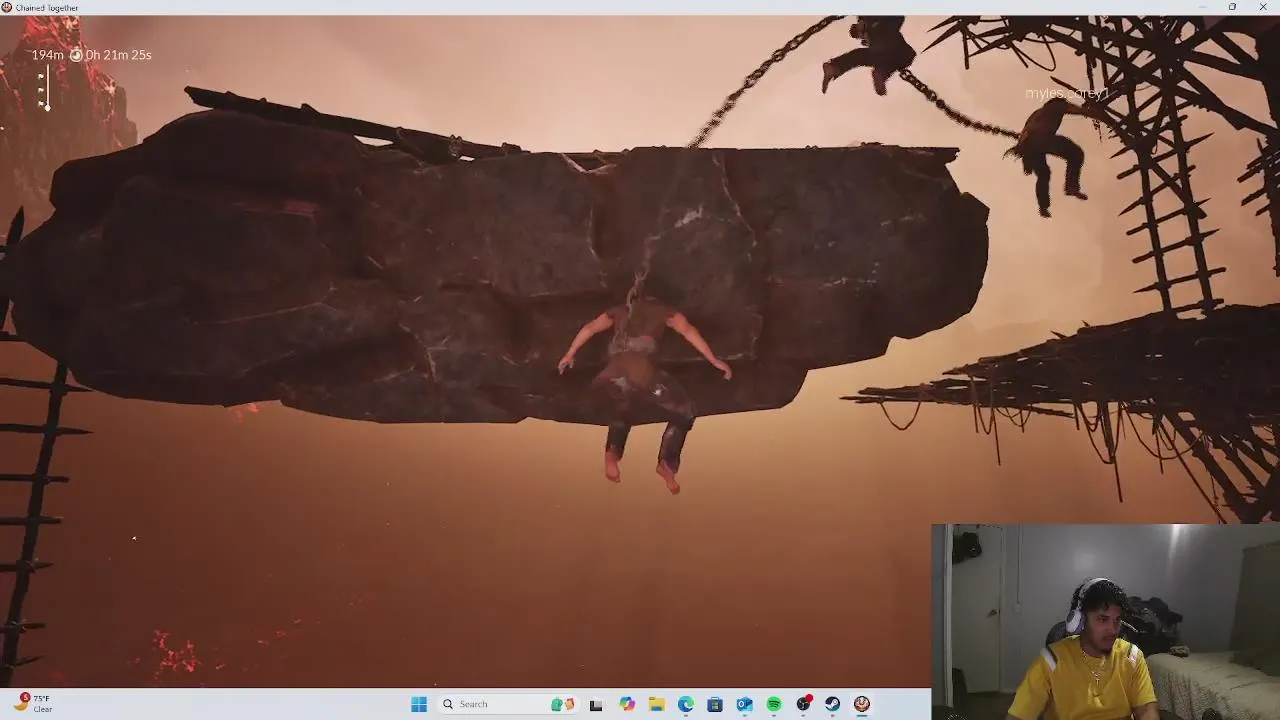The height and width of the screenshot is (720, 1280).
Task: Open the weather widget showing 75°F
Action: 33,704
